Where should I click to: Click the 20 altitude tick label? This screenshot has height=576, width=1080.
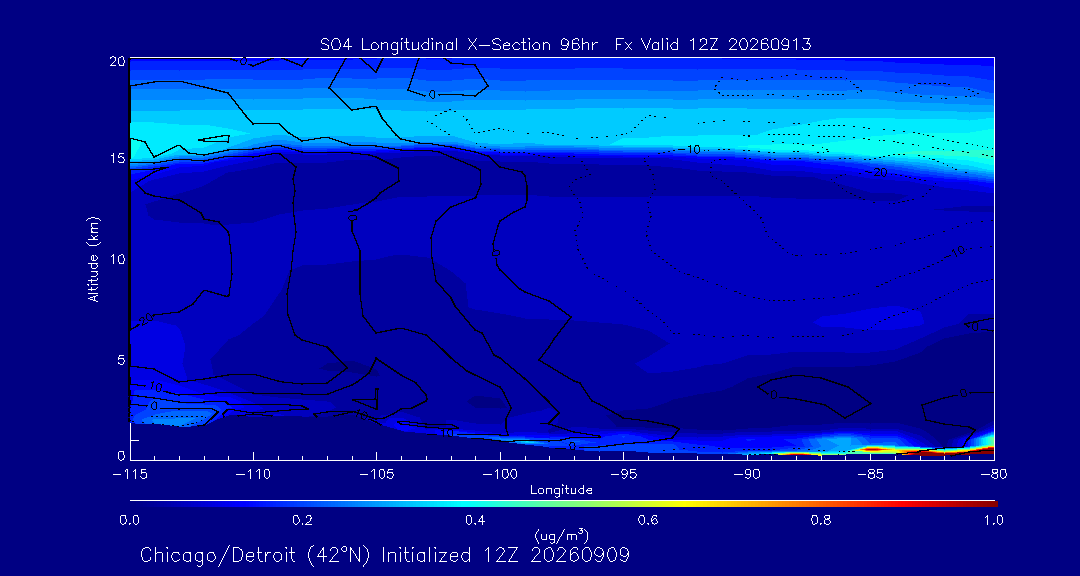118,61
